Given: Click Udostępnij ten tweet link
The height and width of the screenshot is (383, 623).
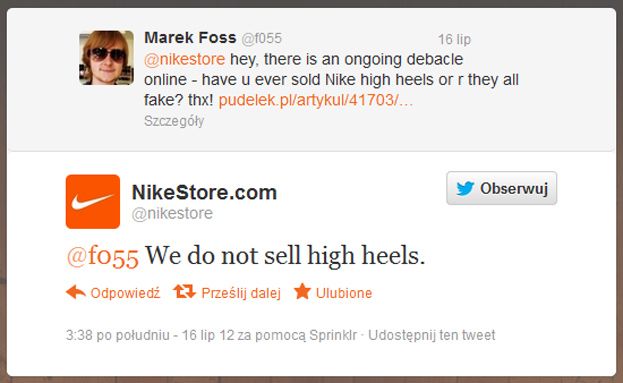Looking at the screenshot, I should (x=431, y=335).
